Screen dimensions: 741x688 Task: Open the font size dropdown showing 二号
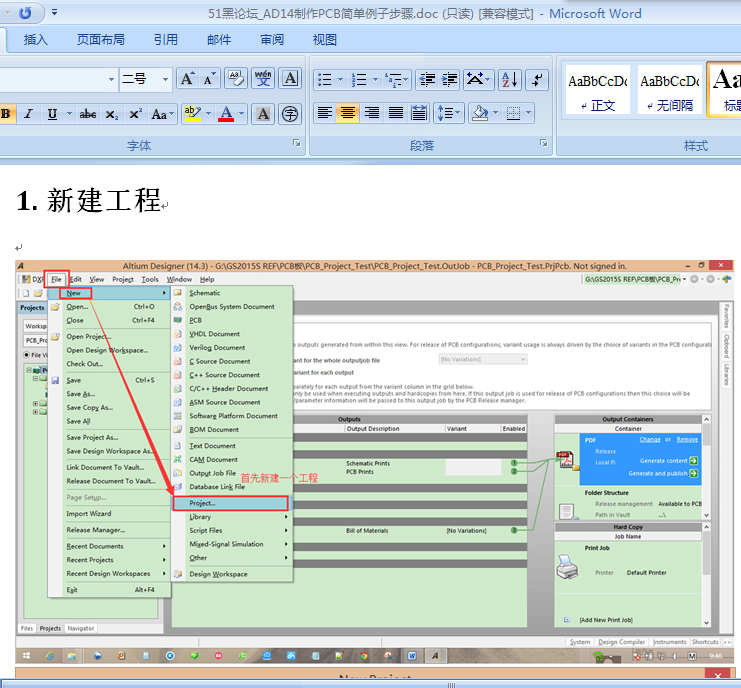click(x=165, y=79)
